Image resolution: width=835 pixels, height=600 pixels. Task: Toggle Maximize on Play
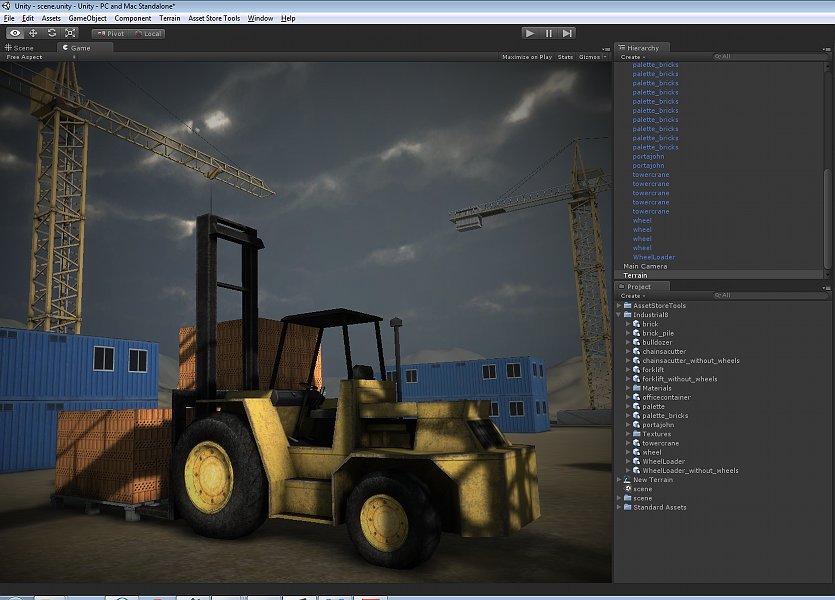[527, 57]
